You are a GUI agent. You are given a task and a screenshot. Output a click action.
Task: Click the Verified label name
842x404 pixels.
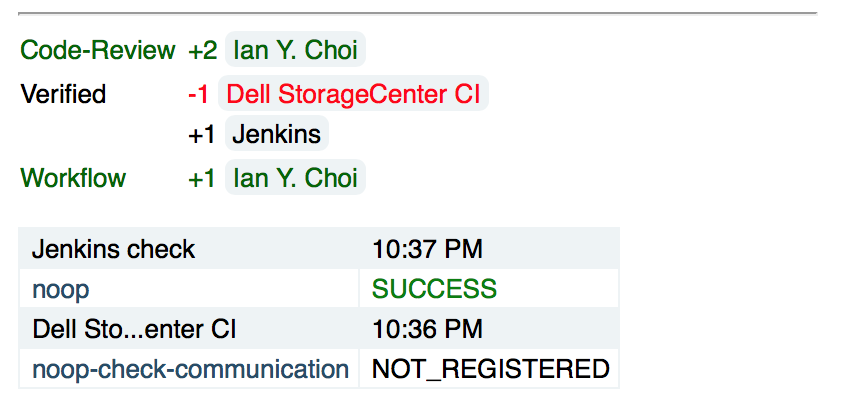coord(63,94)
